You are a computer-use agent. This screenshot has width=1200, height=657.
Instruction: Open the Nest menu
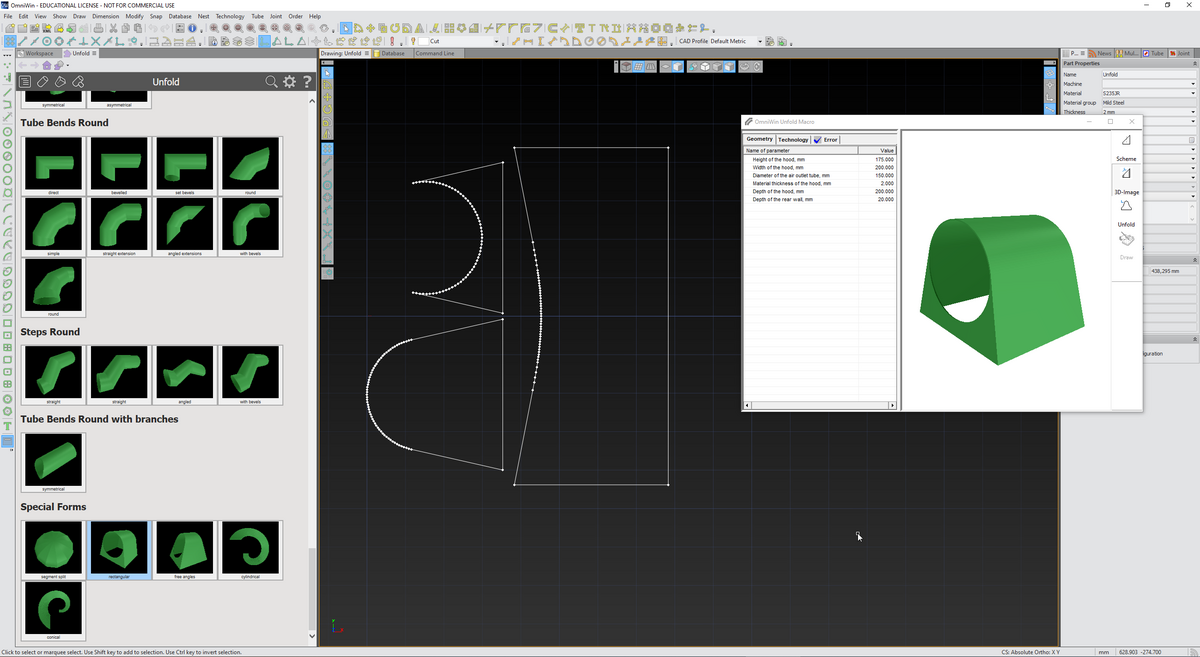pos(204,17)
